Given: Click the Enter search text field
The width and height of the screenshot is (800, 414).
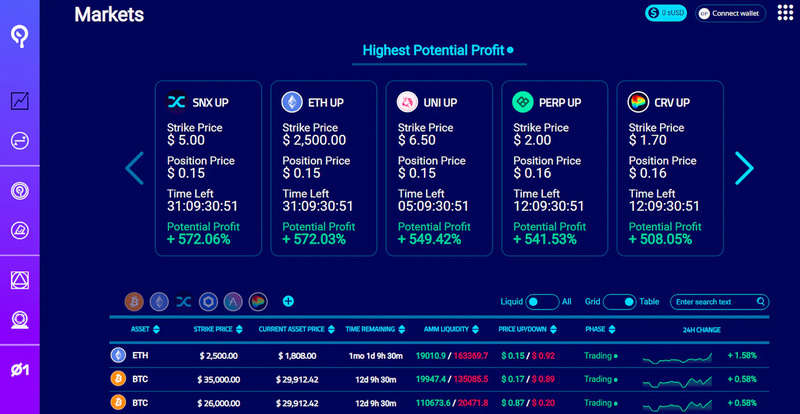Looking at the screenshot, I should pyautogui.click(x=719, y=302).
